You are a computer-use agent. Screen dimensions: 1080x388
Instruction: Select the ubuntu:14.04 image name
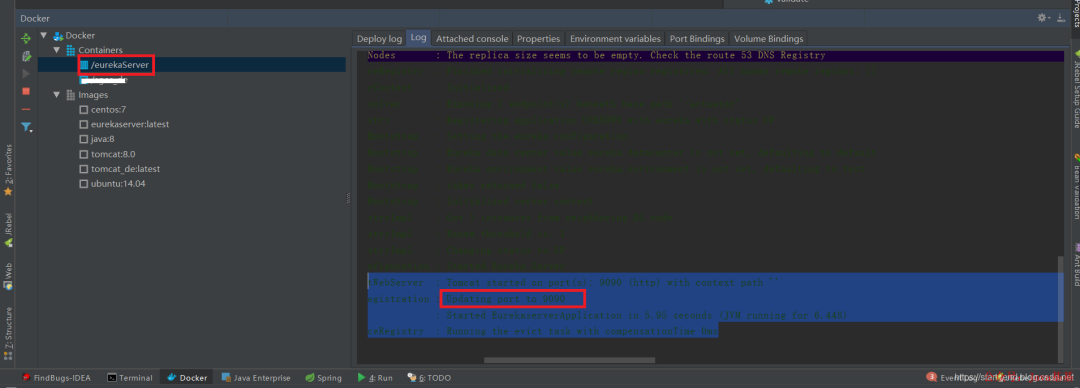[118, 184]
